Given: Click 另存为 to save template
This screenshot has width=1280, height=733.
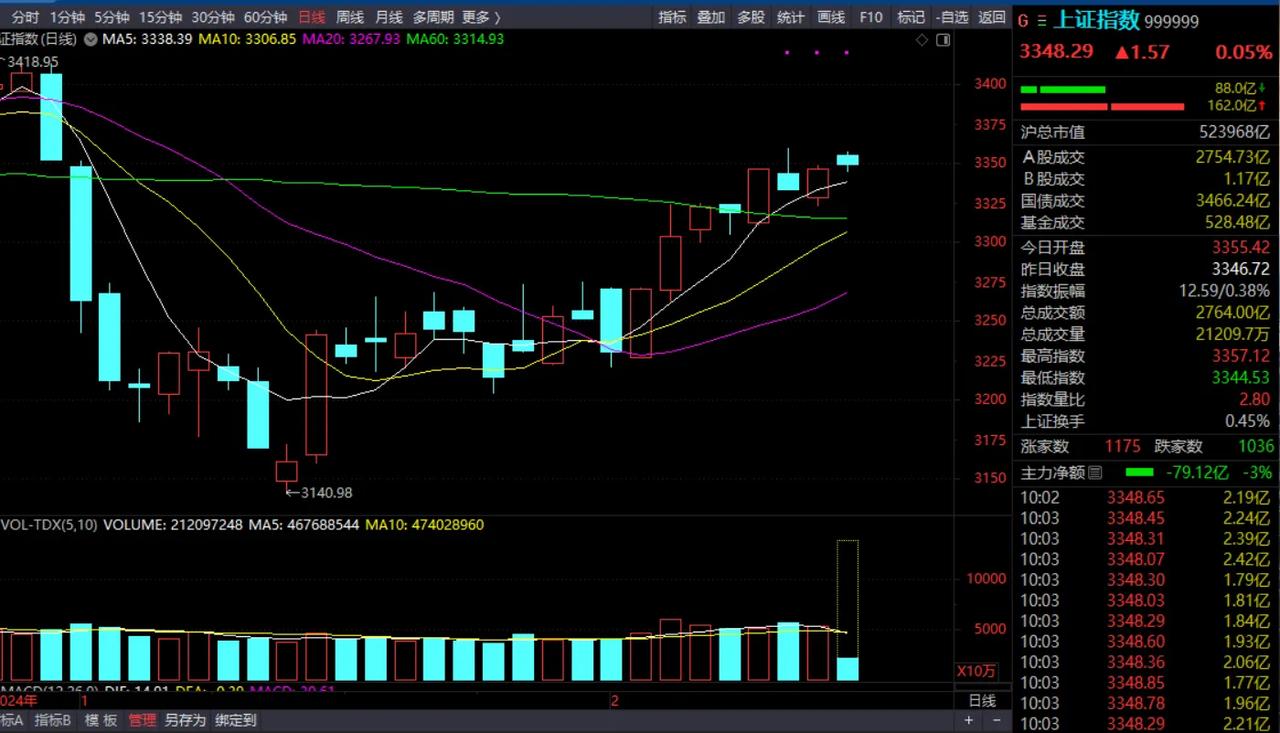Looking at the screenshot, I should (x=185, y=720).
